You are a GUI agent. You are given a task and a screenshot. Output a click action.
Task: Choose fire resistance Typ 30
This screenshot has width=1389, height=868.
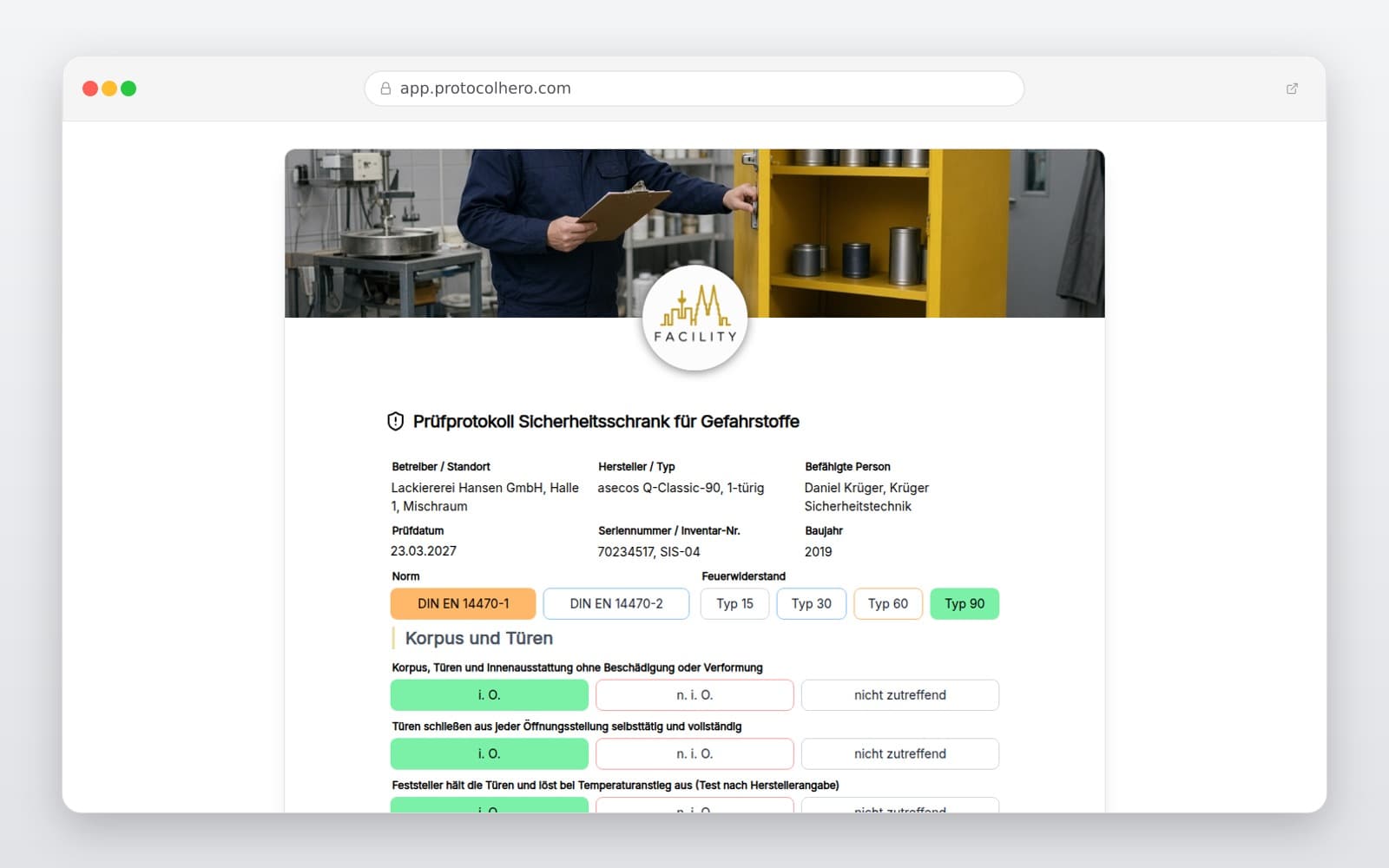812,604
